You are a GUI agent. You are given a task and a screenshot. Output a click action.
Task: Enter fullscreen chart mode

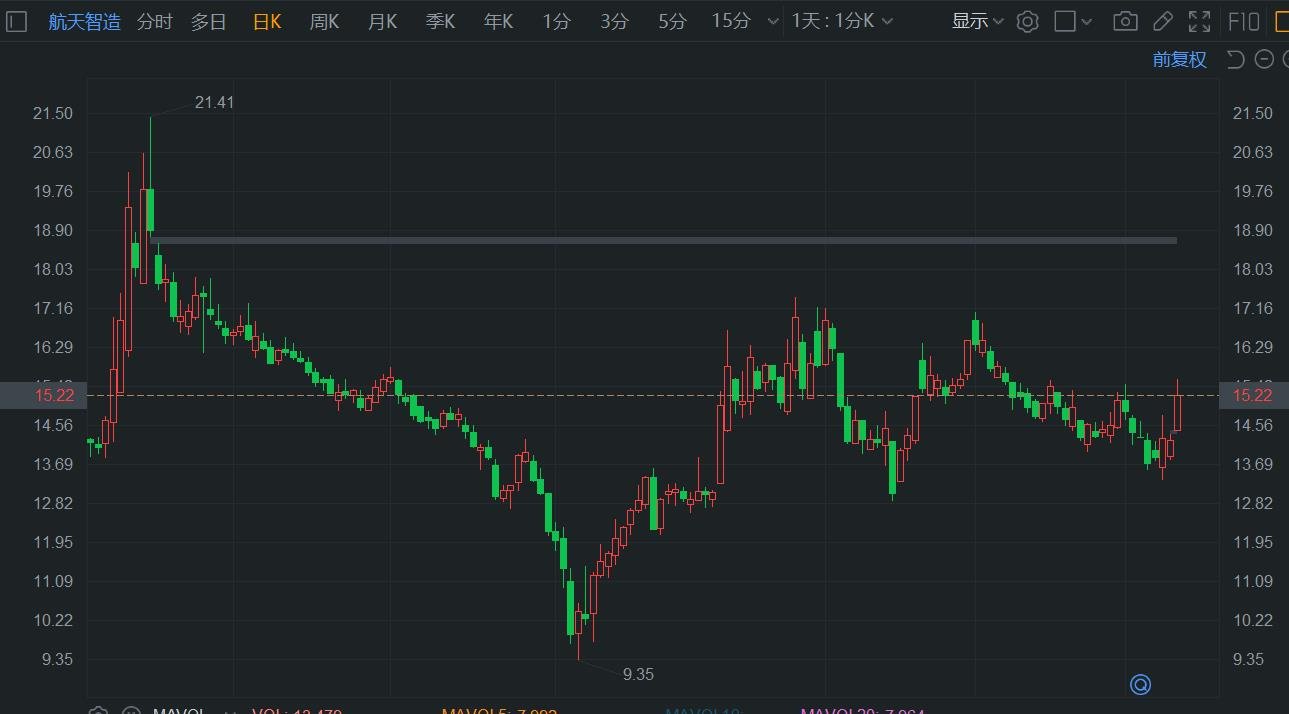pyautogui.click(x=1199, y=21)
